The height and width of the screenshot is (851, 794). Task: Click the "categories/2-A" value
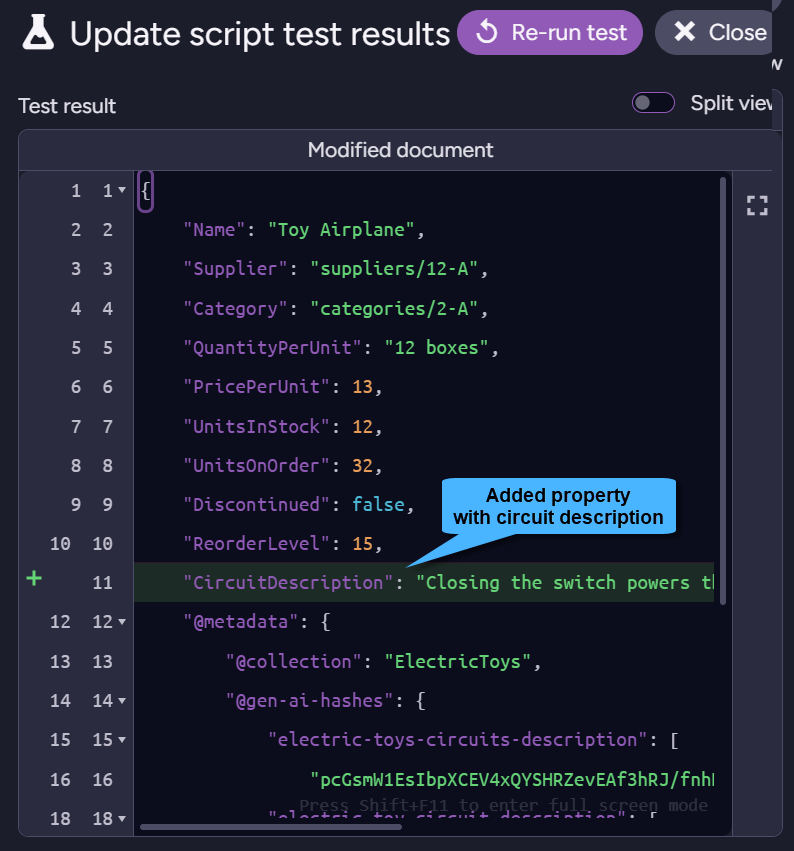coord(395,309)
